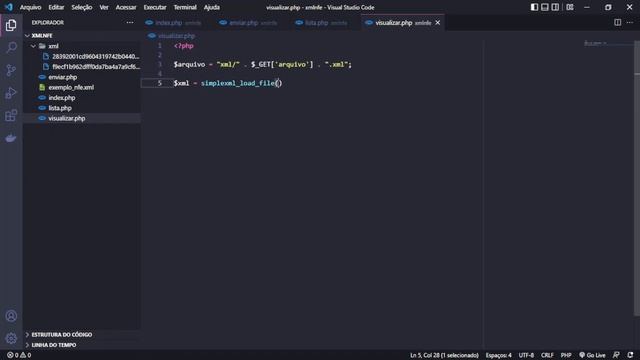Click Ln 5, Col 28 cursor position
This screenshot has width=640, height=360.
pos(444,355)
